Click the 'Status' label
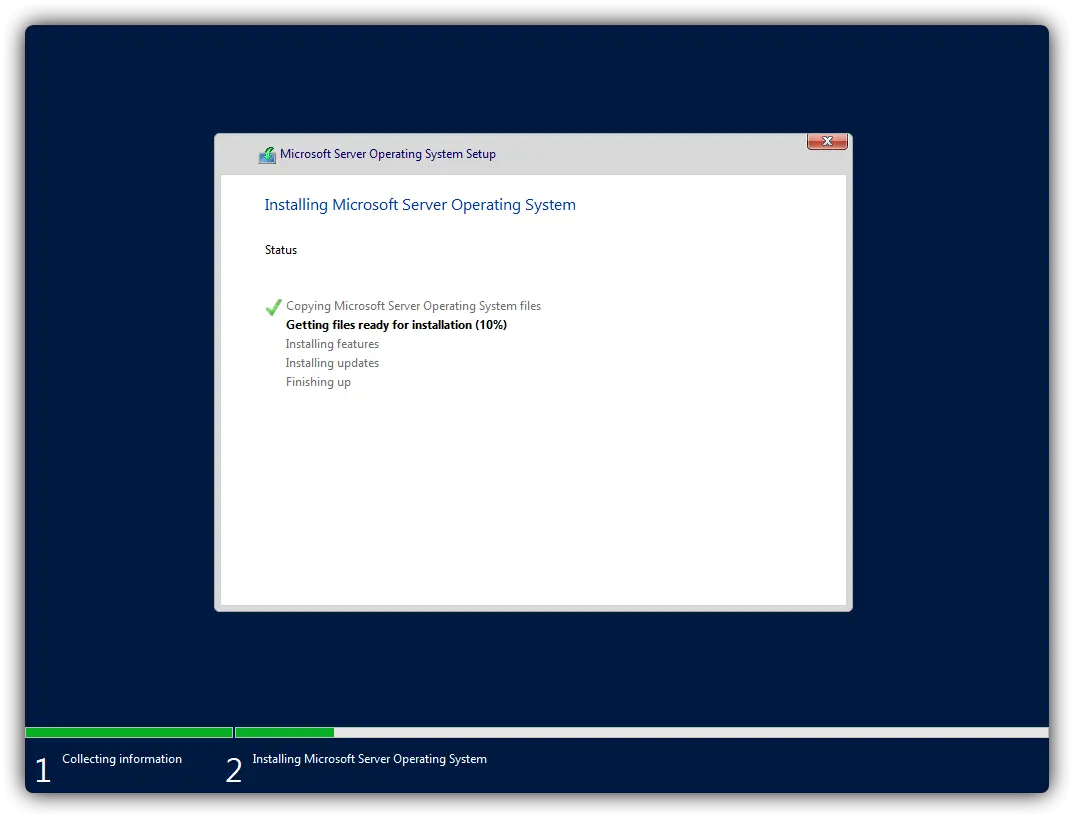 [x=281, y=250]
